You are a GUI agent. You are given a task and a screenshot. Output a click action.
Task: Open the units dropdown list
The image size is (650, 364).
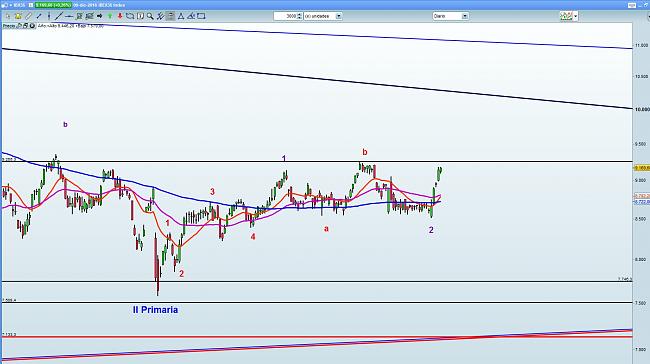coord(339,16)
